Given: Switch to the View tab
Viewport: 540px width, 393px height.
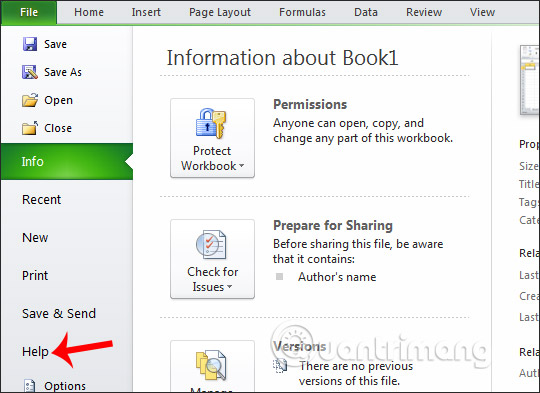Looking at the screenshot, I should [482, 12].
